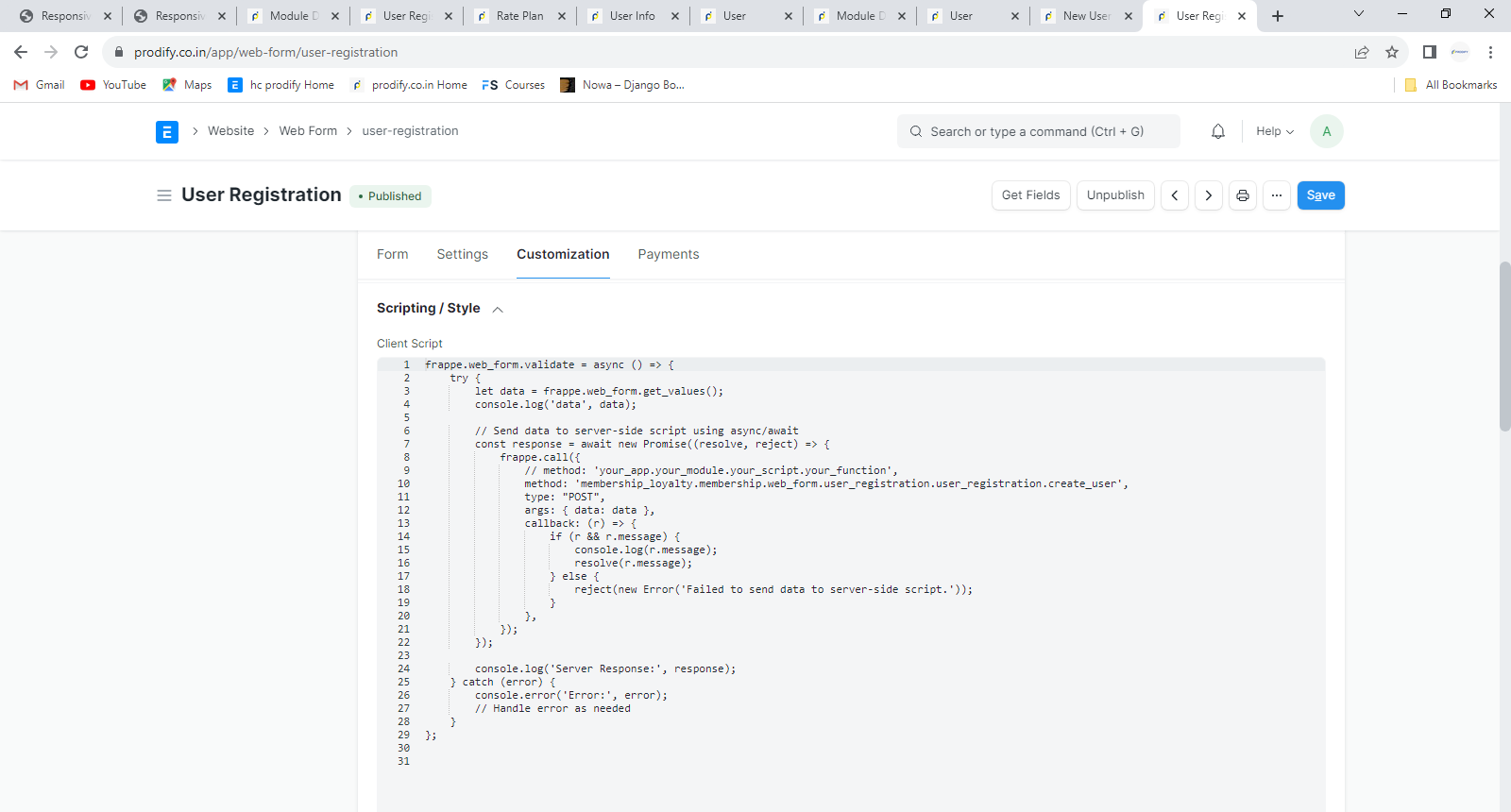Screen dimensions: 1511x812
Task: Select Customization tab
Action: pyautogui.click(x=563, y=255)
